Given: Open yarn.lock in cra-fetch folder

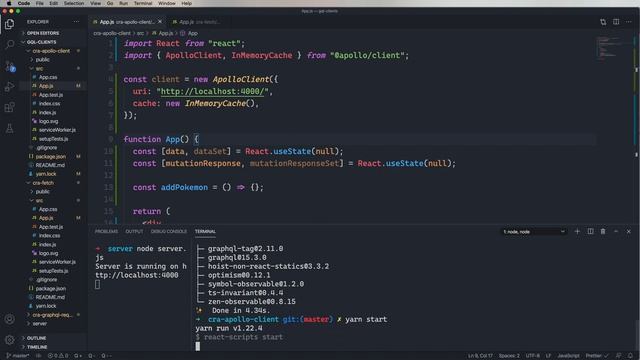Looking at the screenshot, I should (46, 306).
